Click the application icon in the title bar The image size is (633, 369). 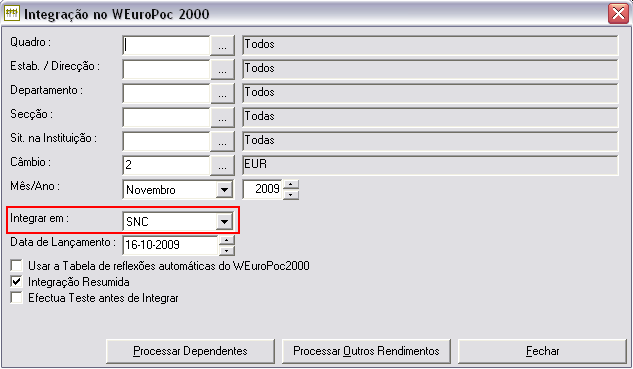point(11,13)
